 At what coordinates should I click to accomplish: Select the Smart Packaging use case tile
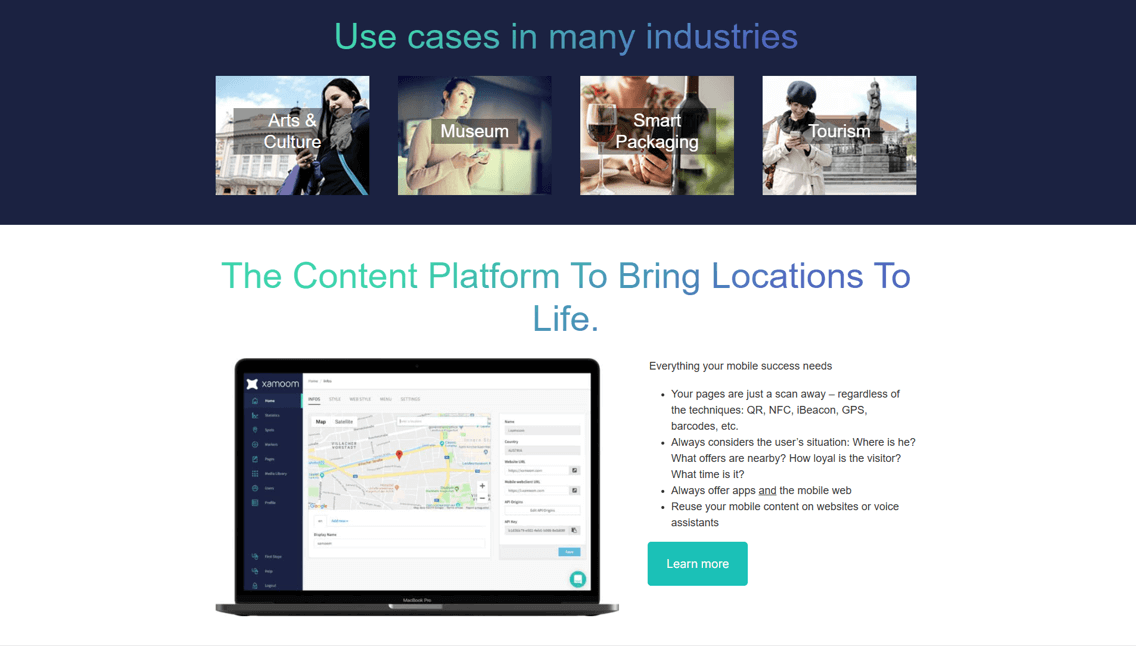pyautogui.click(x=656, y=135)
